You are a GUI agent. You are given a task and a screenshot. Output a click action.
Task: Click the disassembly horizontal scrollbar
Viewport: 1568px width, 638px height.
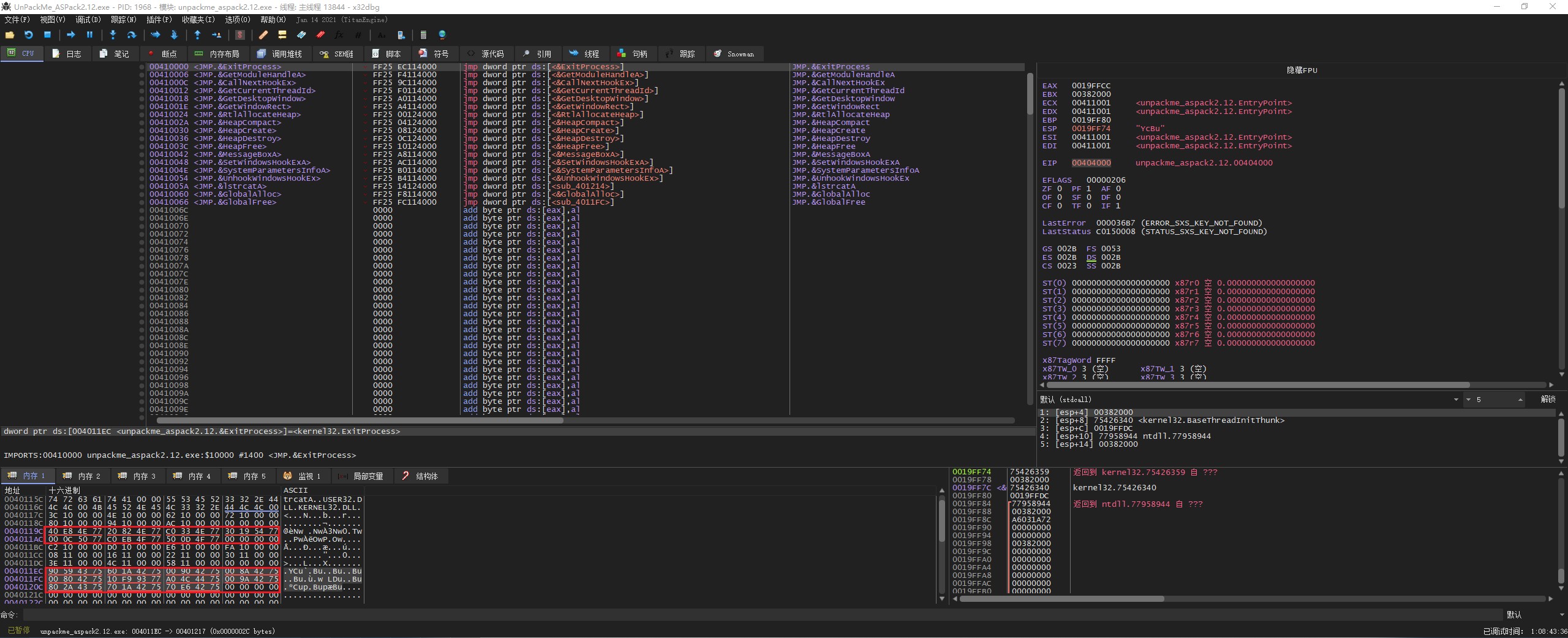360,420
